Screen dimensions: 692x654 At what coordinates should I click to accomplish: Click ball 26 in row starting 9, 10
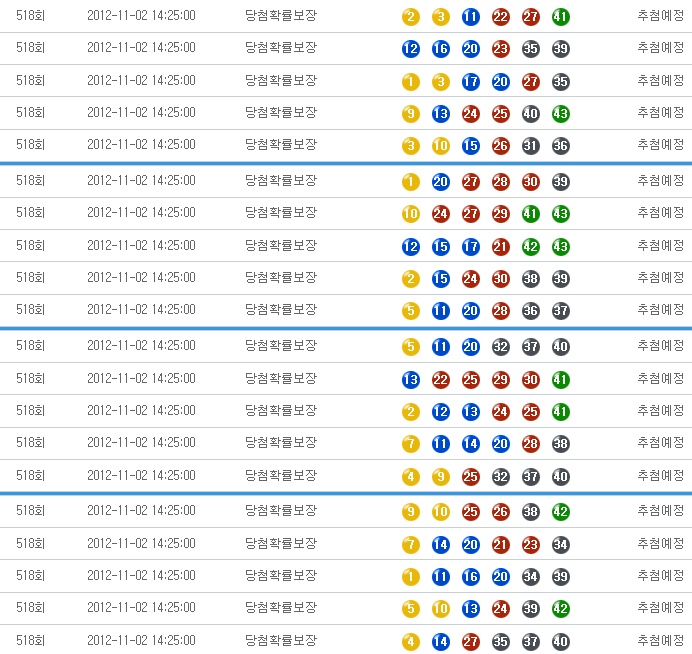pyautogui.click(x=500, y=512)
